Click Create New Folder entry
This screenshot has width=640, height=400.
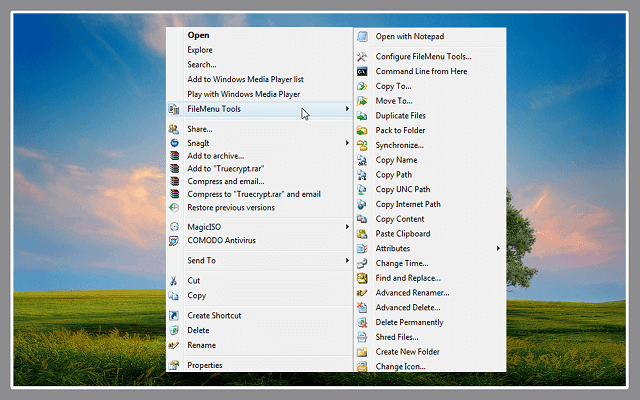[407, 352]
